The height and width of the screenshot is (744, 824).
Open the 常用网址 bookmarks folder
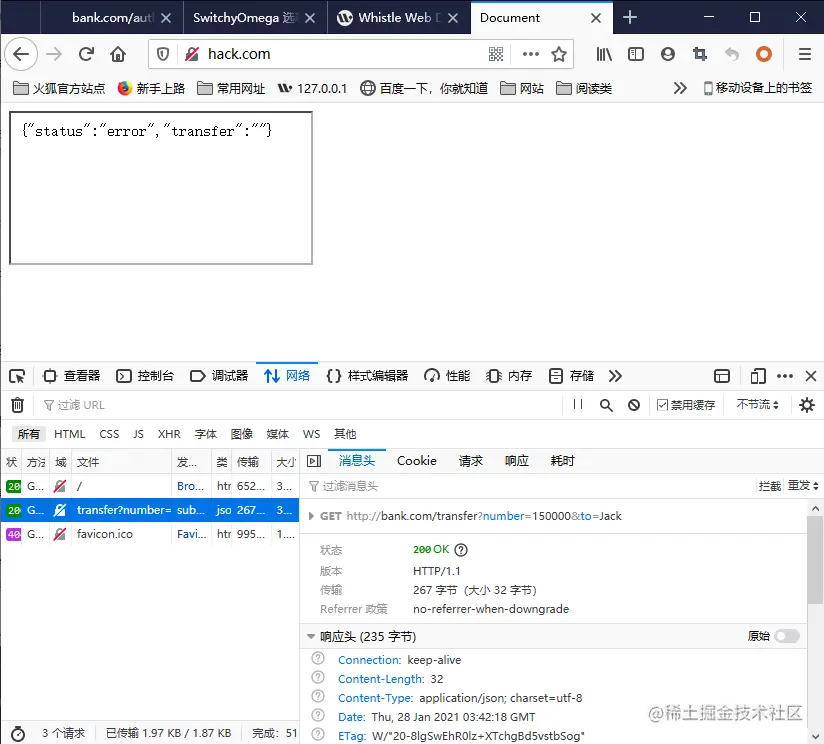[x=231, y=88]
